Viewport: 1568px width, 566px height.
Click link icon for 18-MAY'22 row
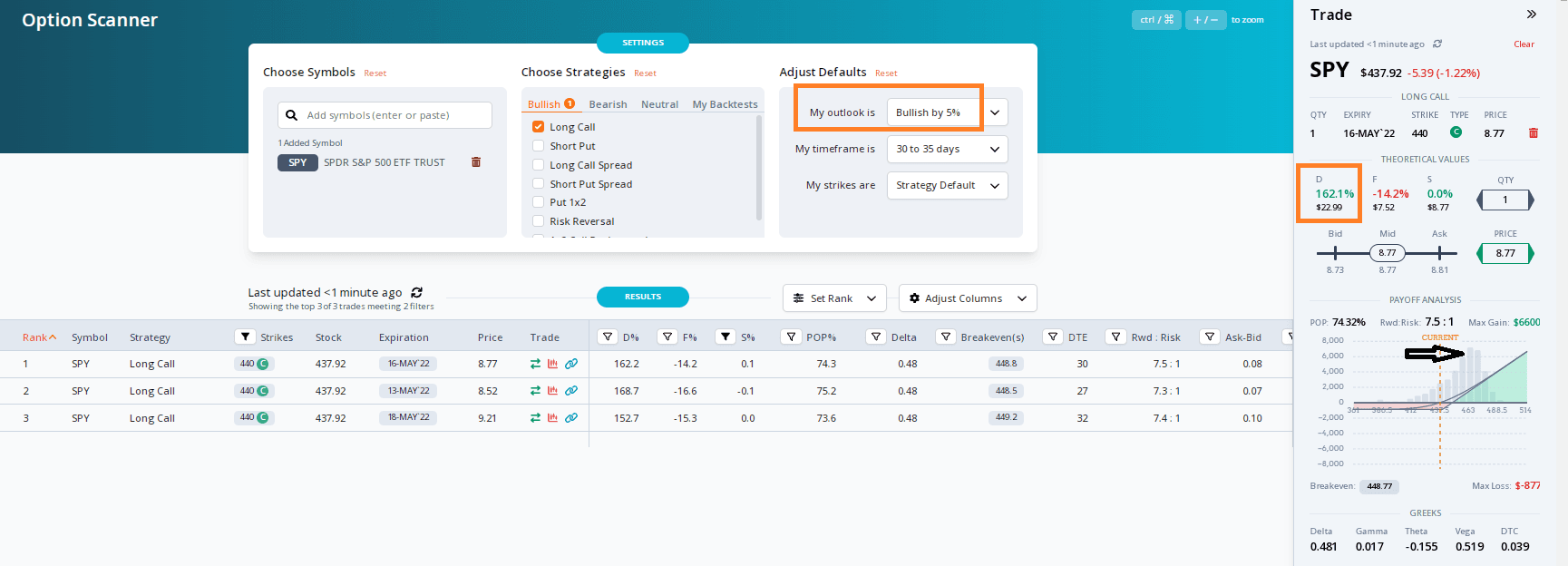[571, 418]
